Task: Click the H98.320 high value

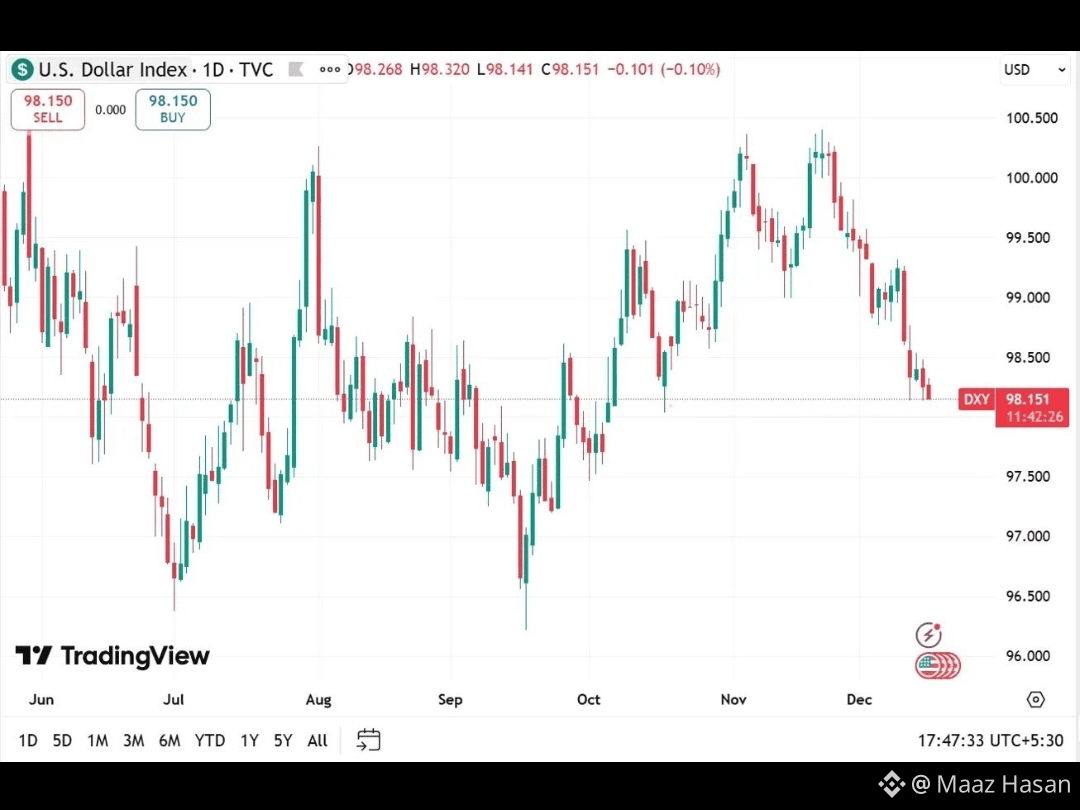Action: tap(439, 70)
